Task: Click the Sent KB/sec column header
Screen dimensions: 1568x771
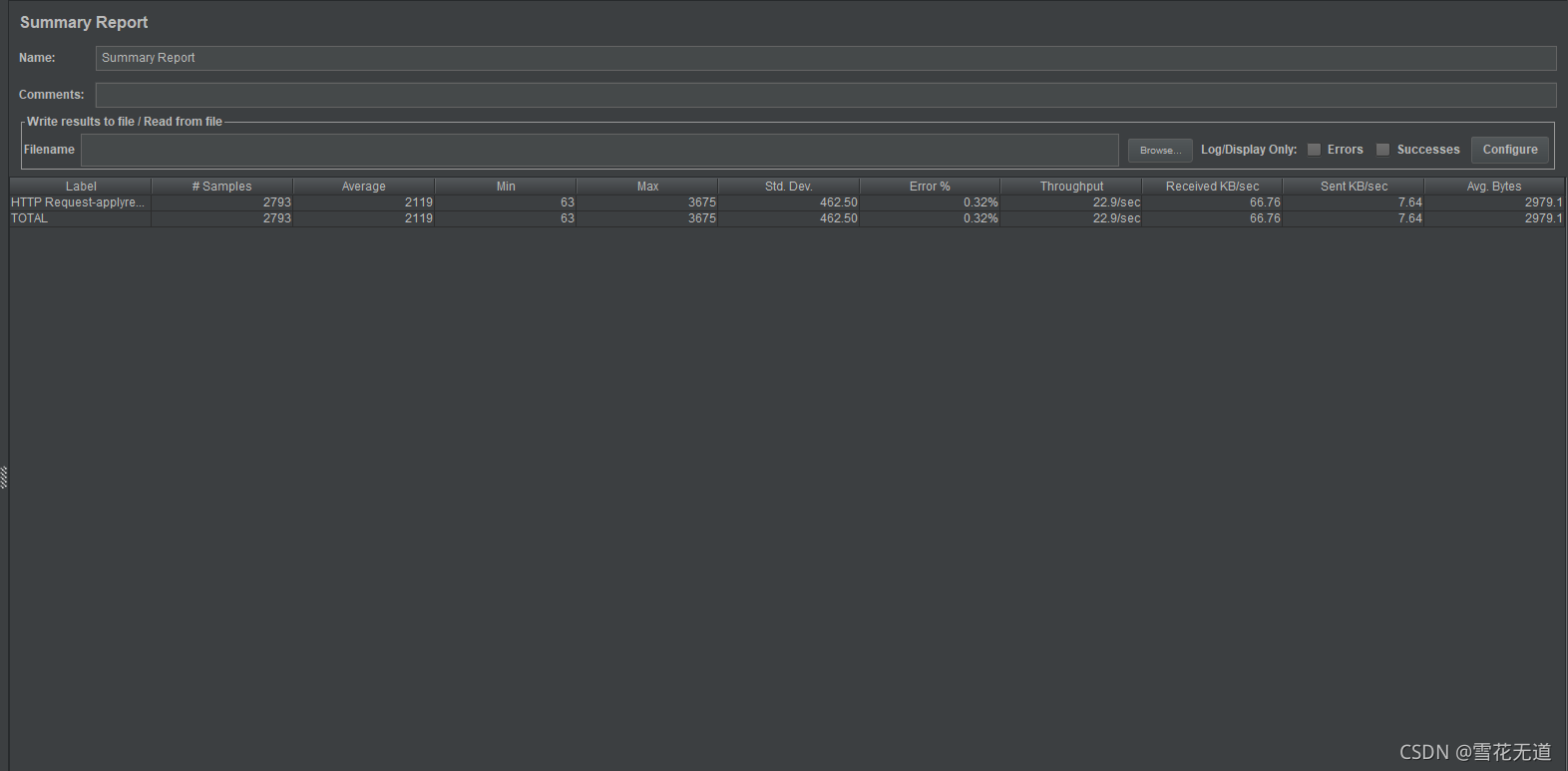Action: (x=1355, y=187)
